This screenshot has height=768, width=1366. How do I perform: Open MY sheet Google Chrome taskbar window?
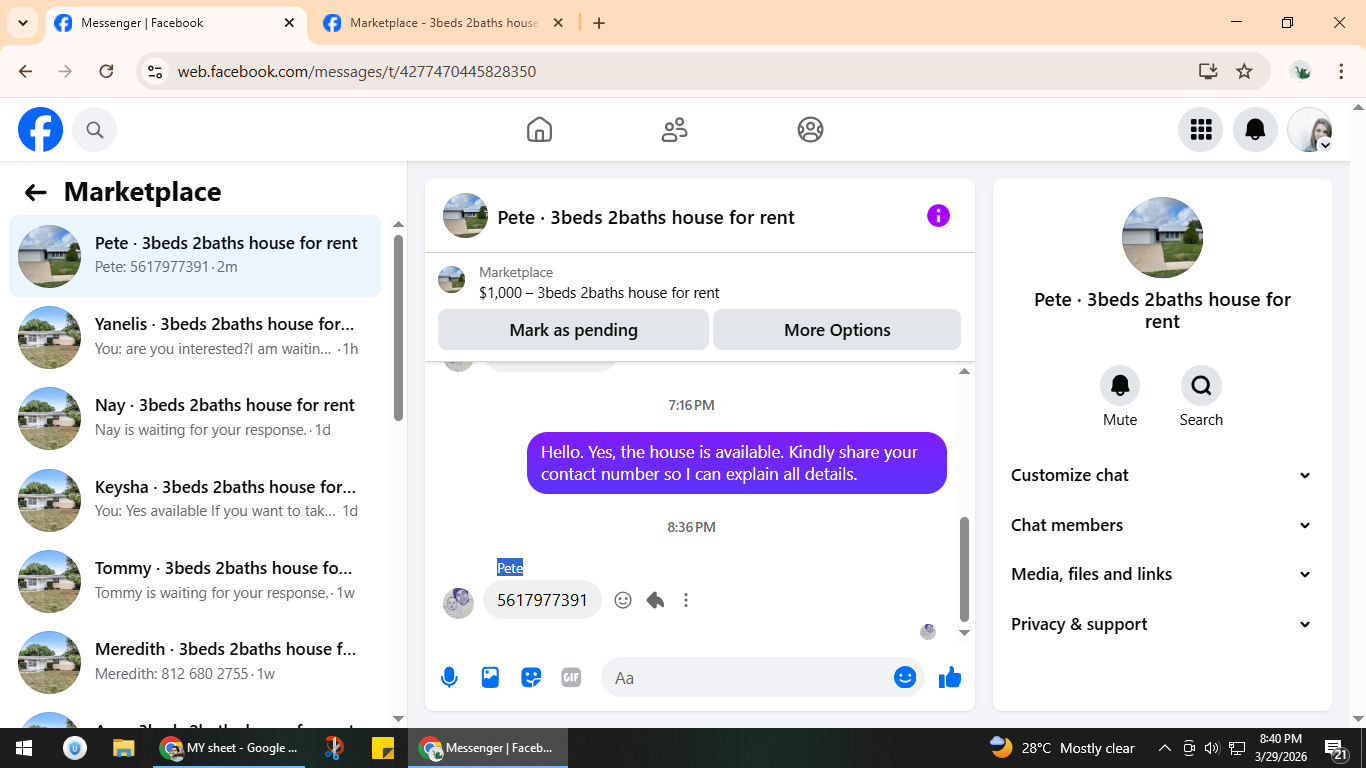231,748
